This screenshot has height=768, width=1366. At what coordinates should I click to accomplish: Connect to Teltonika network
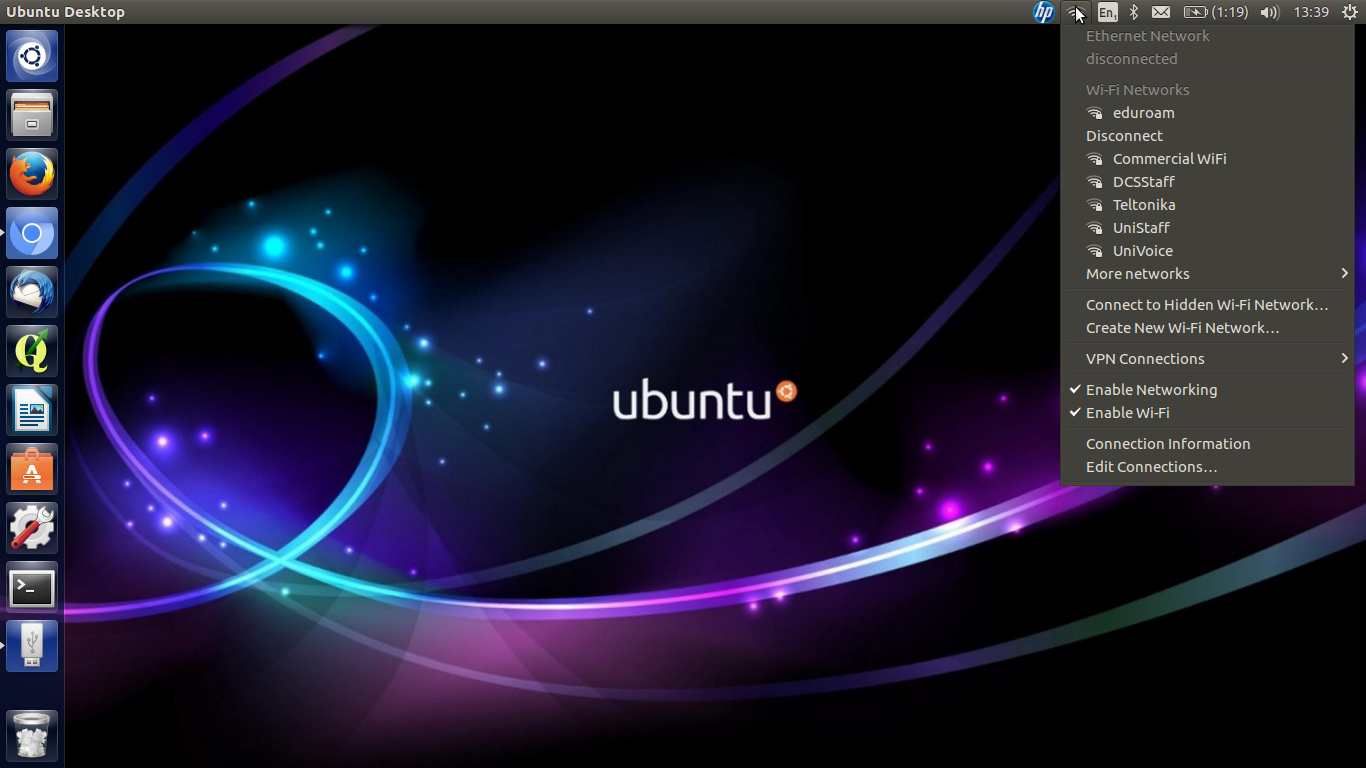1207,205
